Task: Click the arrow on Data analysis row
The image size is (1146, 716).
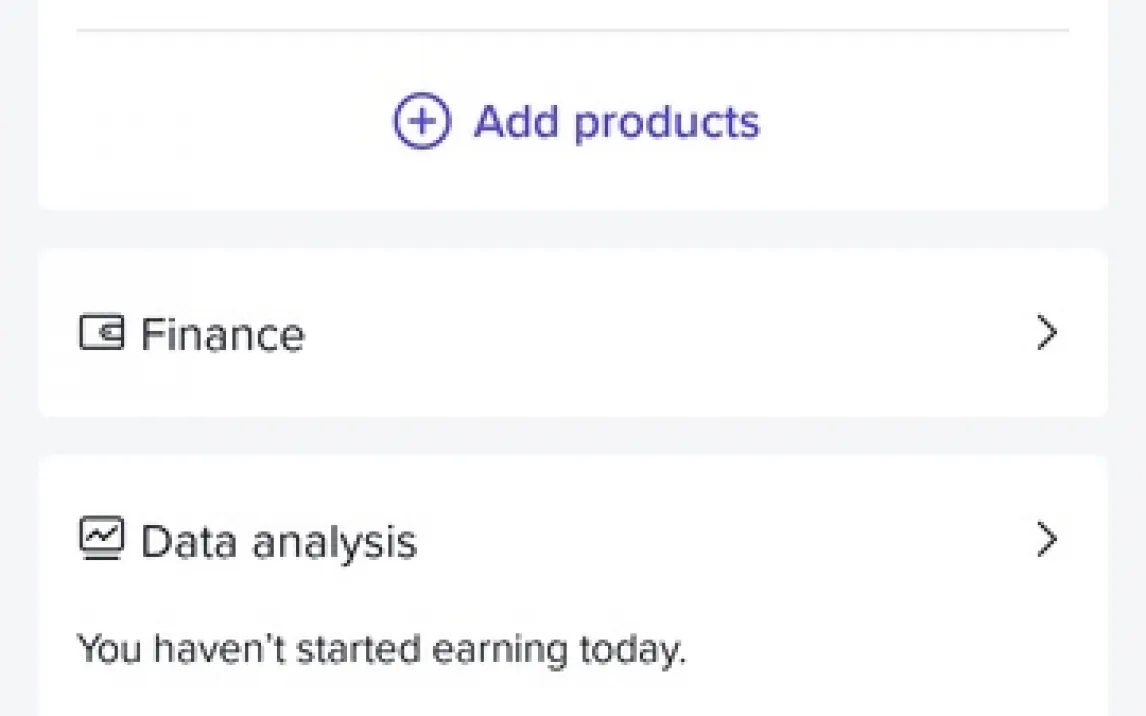Action: tap(1047, 540)
